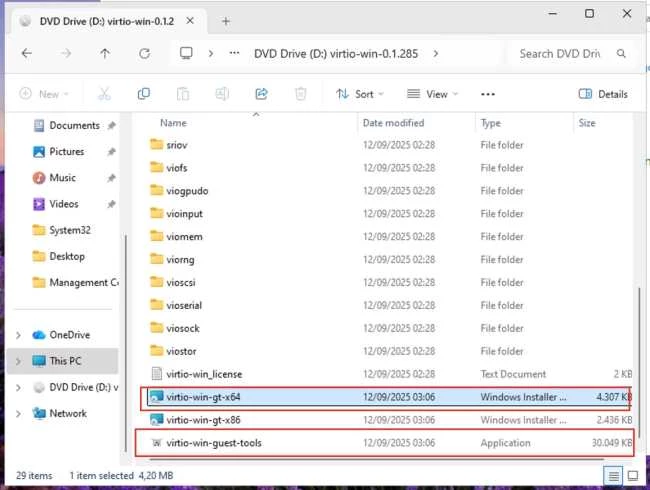The width and height of the screenshot is (650, 490).
Task: Click the Rename icon in toolbar
Action: [x=222, y=94]
